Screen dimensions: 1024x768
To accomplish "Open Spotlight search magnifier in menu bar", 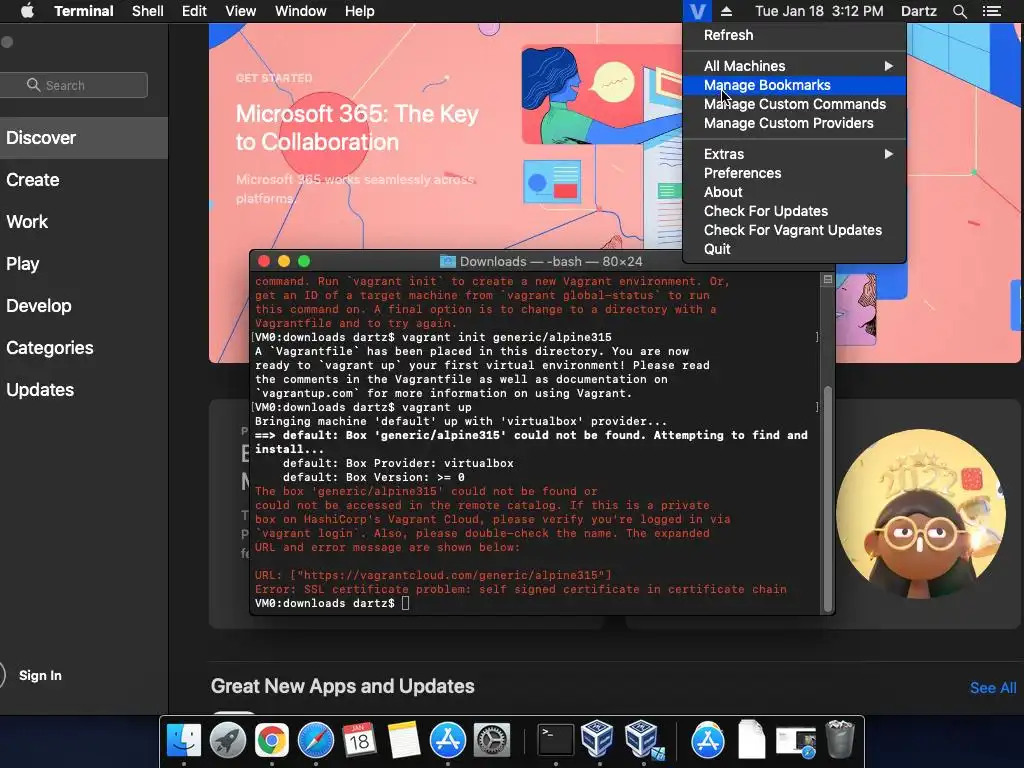I will tap(959, 11).
